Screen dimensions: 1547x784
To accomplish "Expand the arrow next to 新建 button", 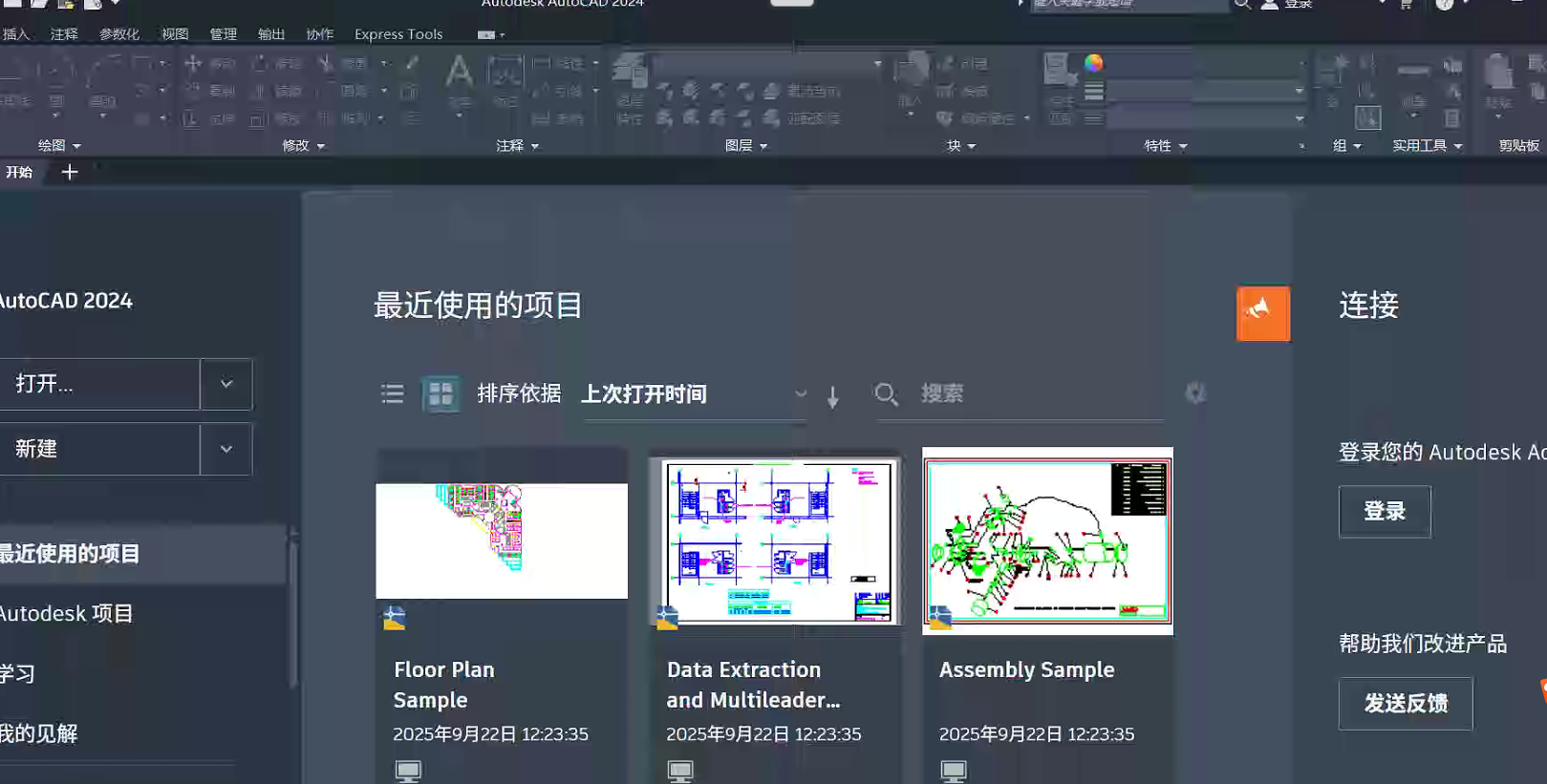I will tap(226, 449).
